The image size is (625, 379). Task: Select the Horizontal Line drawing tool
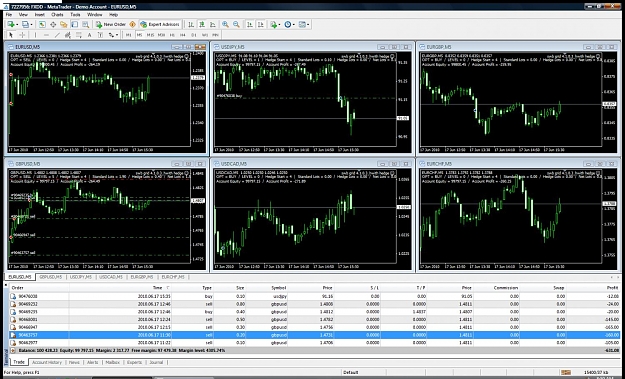click(46, 35)
